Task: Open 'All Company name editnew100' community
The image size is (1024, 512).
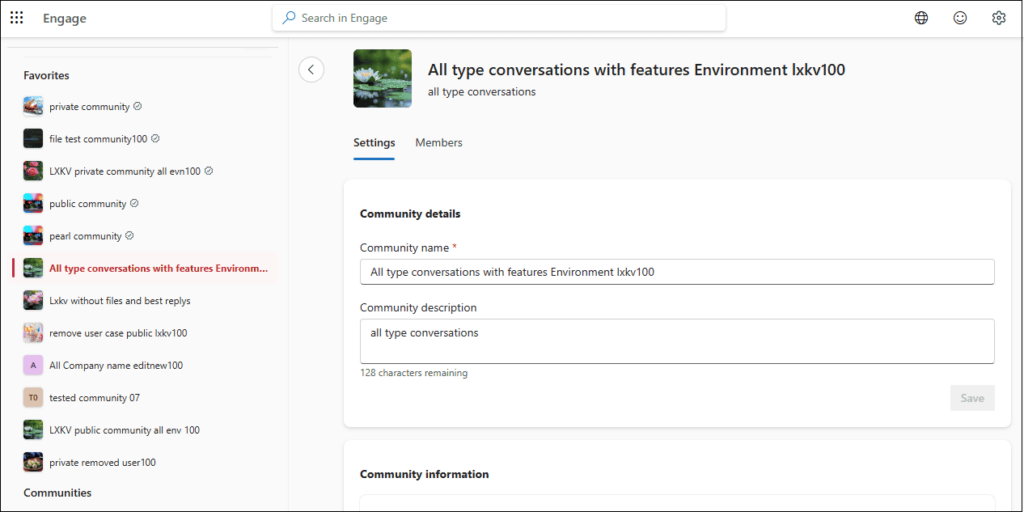Action: [116, 365]
